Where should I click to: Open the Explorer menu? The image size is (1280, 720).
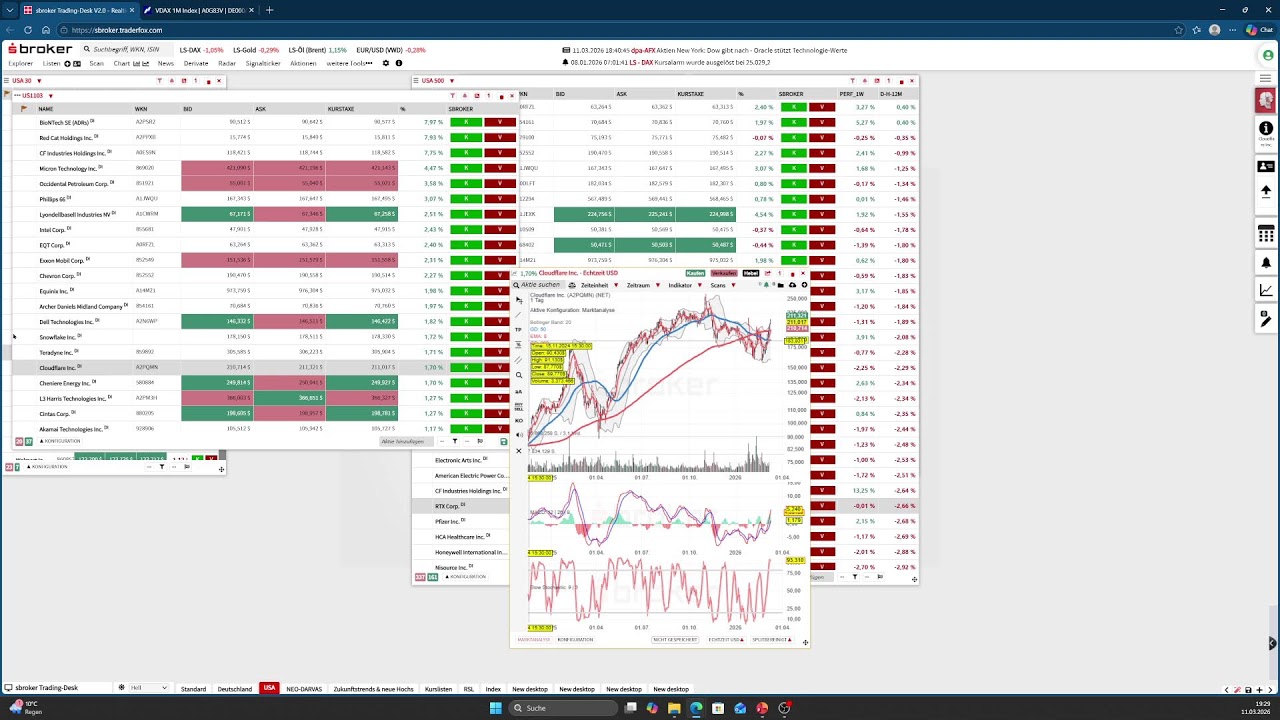pyautogui.click(x=20, y=63)
